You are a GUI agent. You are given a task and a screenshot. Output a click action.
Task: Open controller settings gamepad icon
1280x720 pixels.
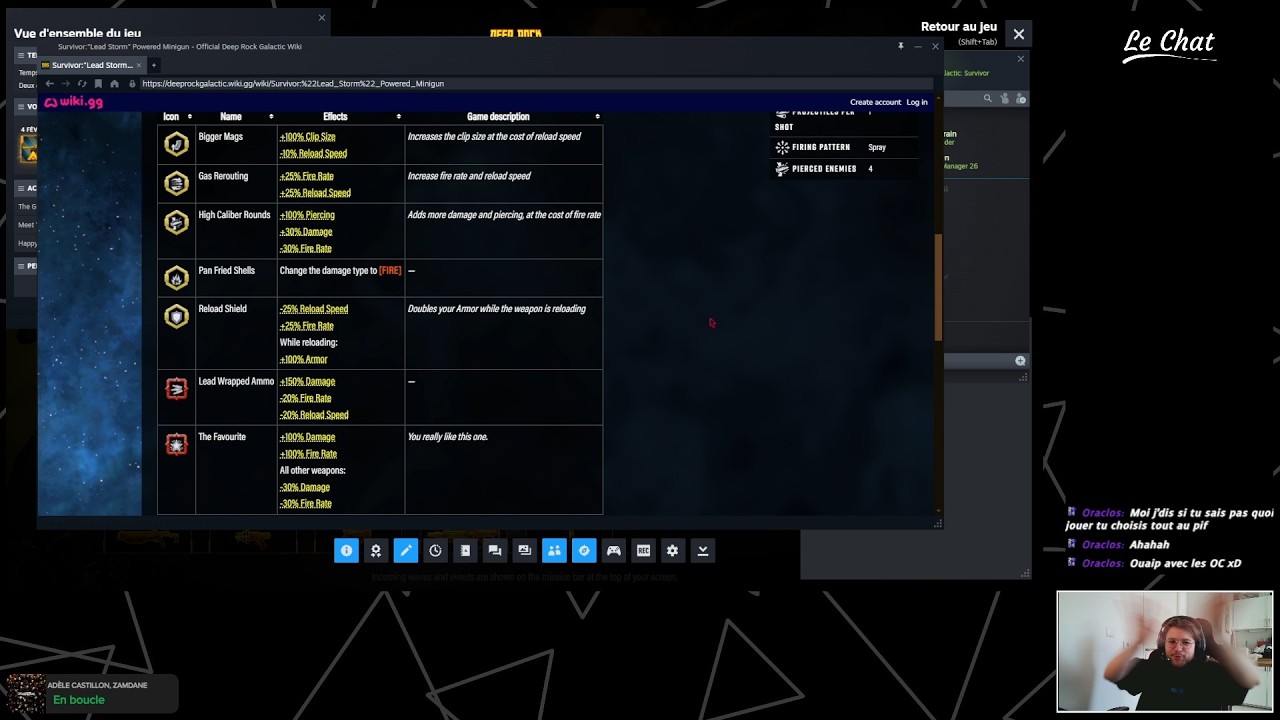pyautogui.click(x=614, y=550)
